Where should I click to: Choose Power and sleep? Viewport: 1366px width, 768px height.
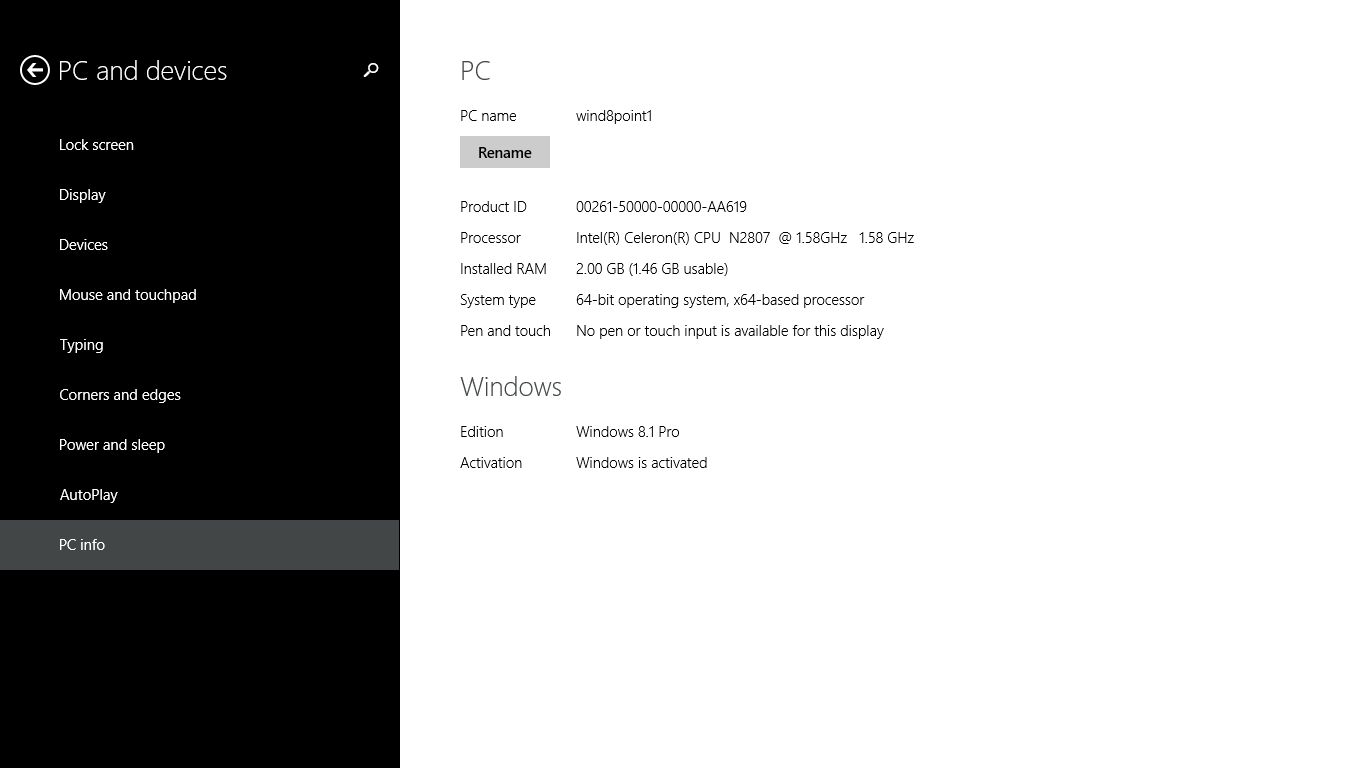(x=200, y=445)
